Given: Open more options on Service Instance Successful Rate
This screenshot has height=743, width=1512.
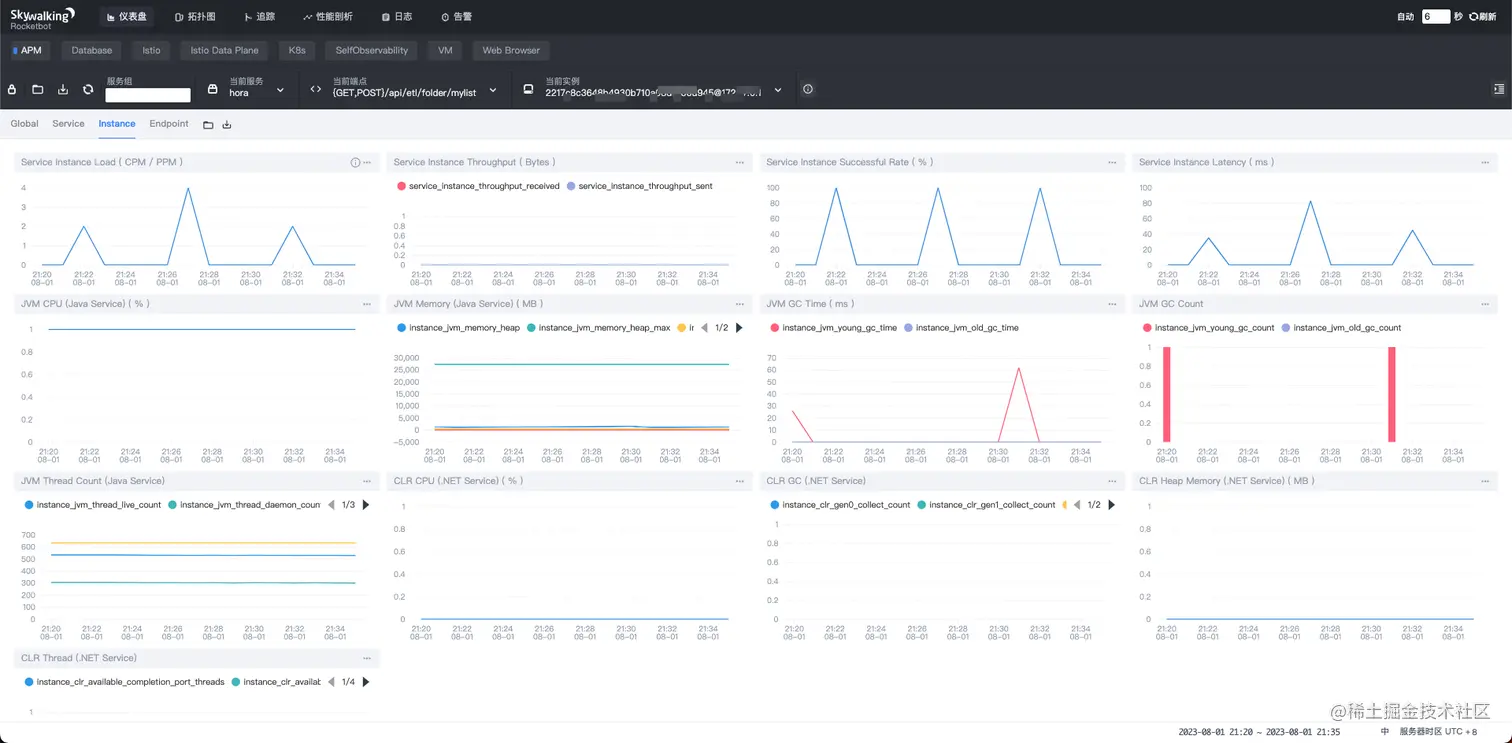Looking at the screenshot, I should tap(1112, 162).
